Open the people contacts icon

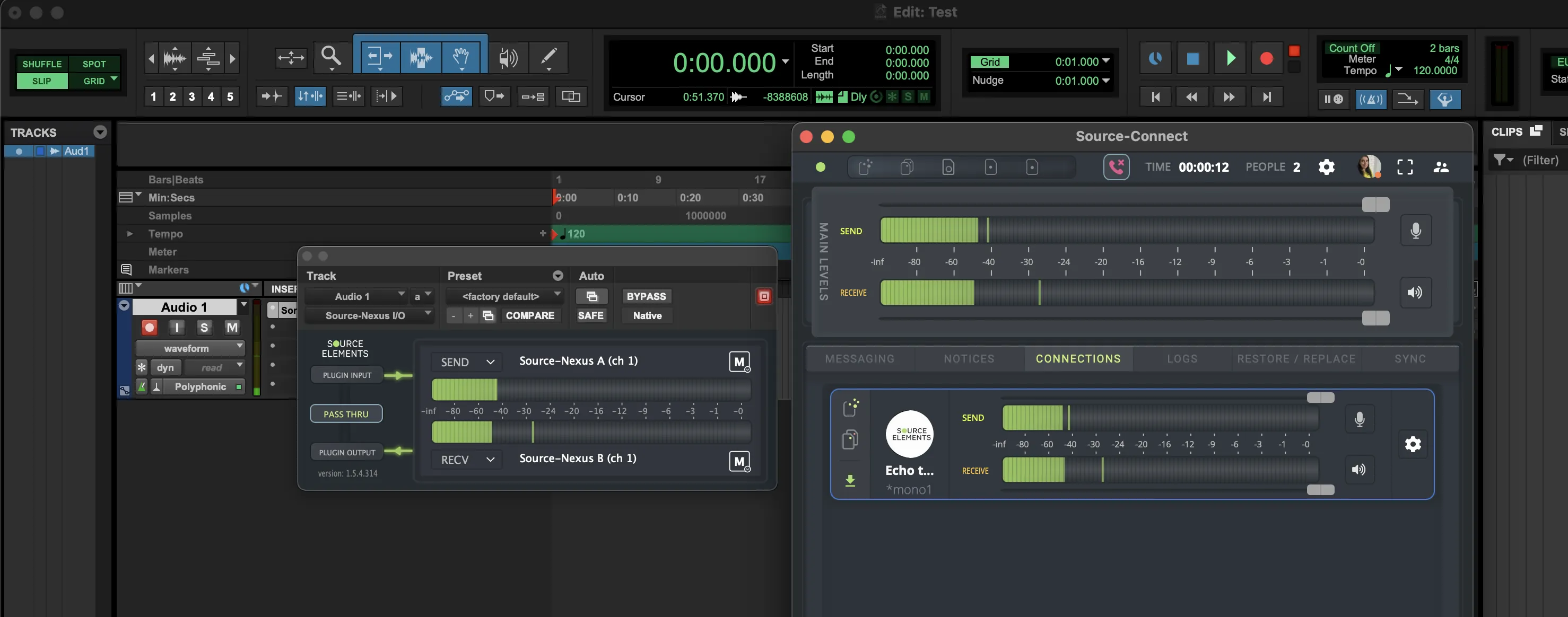click(1441, 167)
